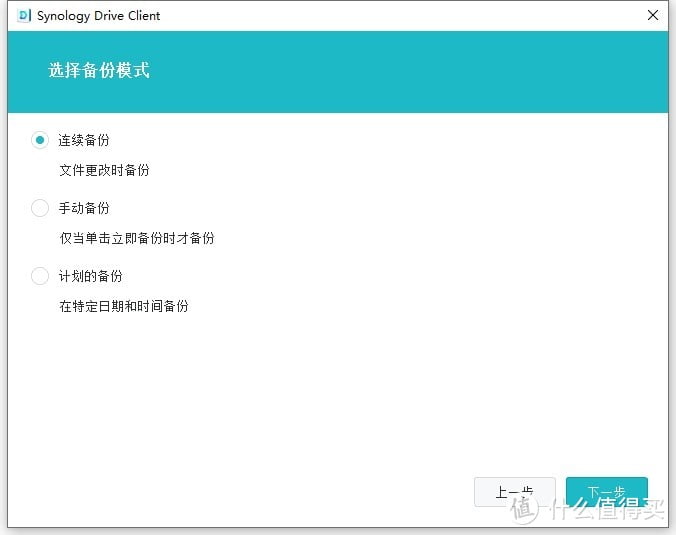Click the 上一步 button

(514, 492)
